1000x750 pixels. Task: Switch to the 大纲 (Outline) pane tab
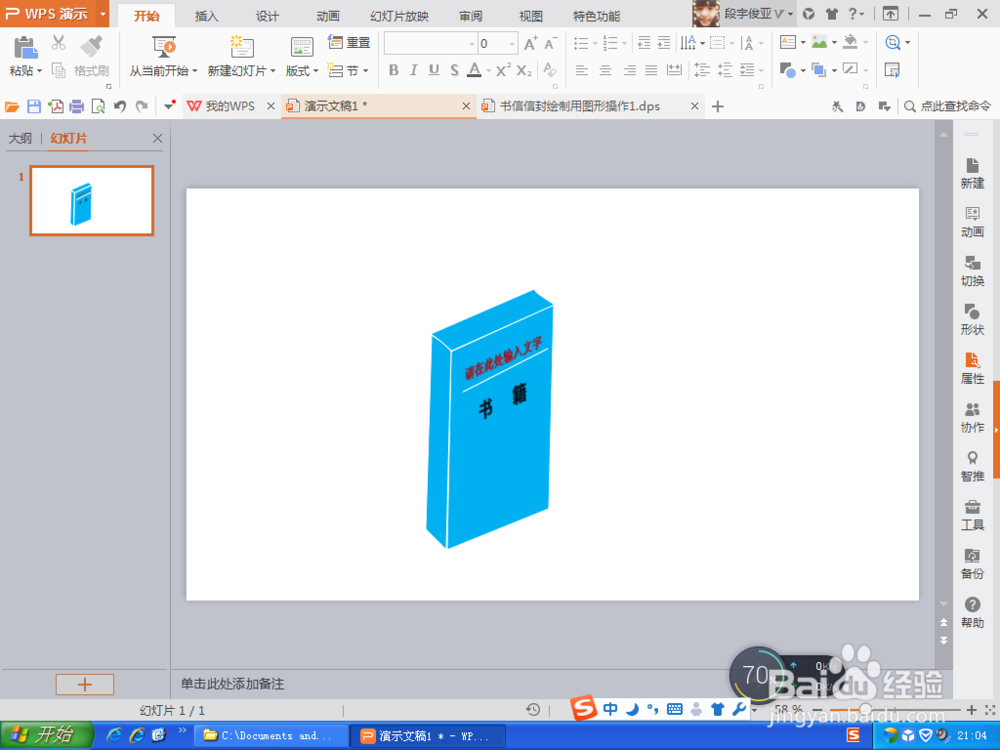point(20,138)
